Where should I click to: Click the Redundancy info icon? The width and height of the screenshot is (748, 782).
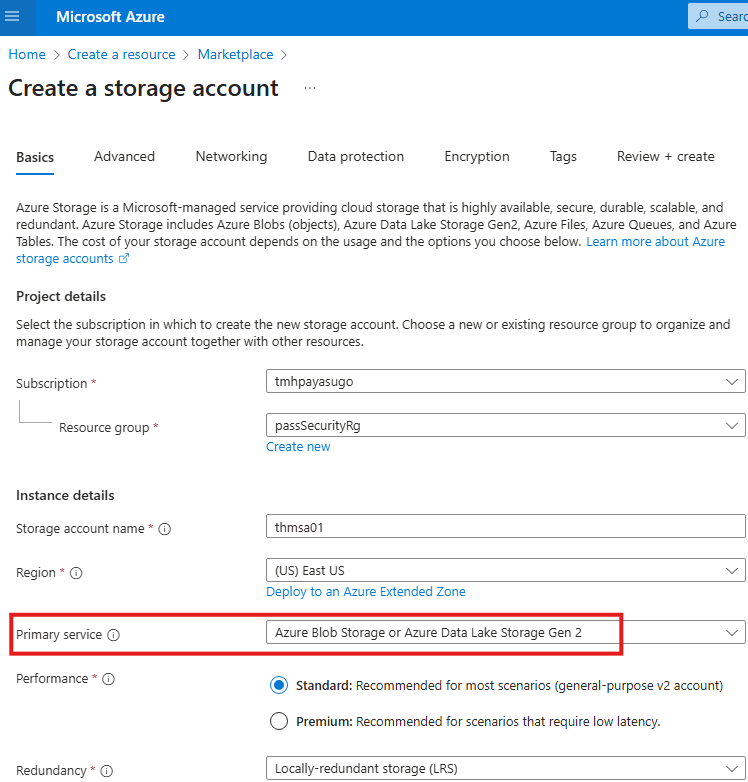click(x=107, y=771)
